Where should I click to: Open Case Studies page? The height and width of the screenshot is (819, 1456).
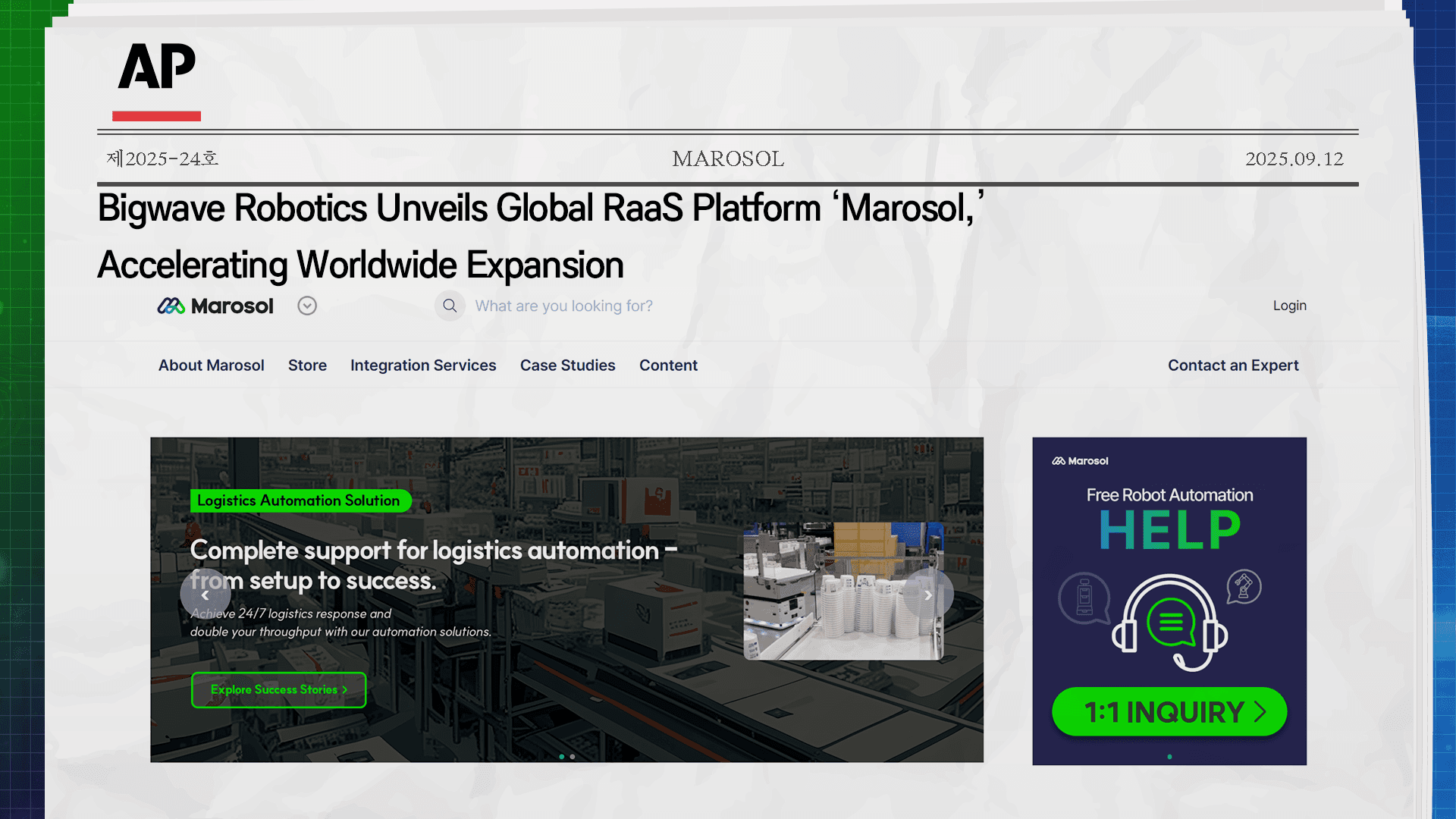tap(567, 366)
